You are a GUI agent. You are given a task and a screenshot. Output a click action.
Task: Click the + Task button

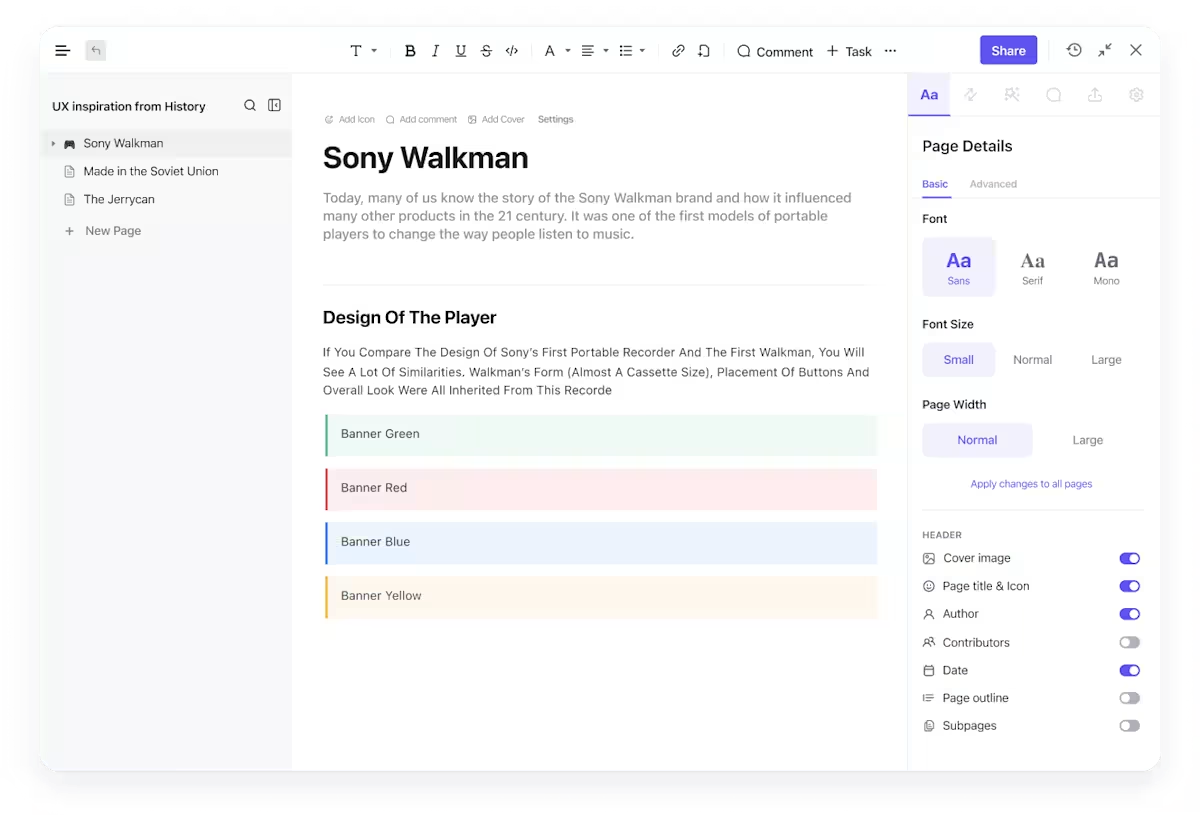tap(849, 51)
